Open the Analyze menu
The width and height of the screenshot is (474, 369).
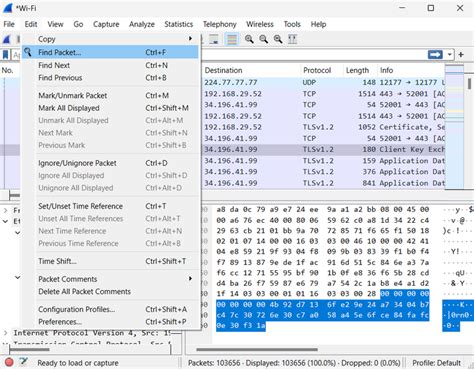point(142,24)
